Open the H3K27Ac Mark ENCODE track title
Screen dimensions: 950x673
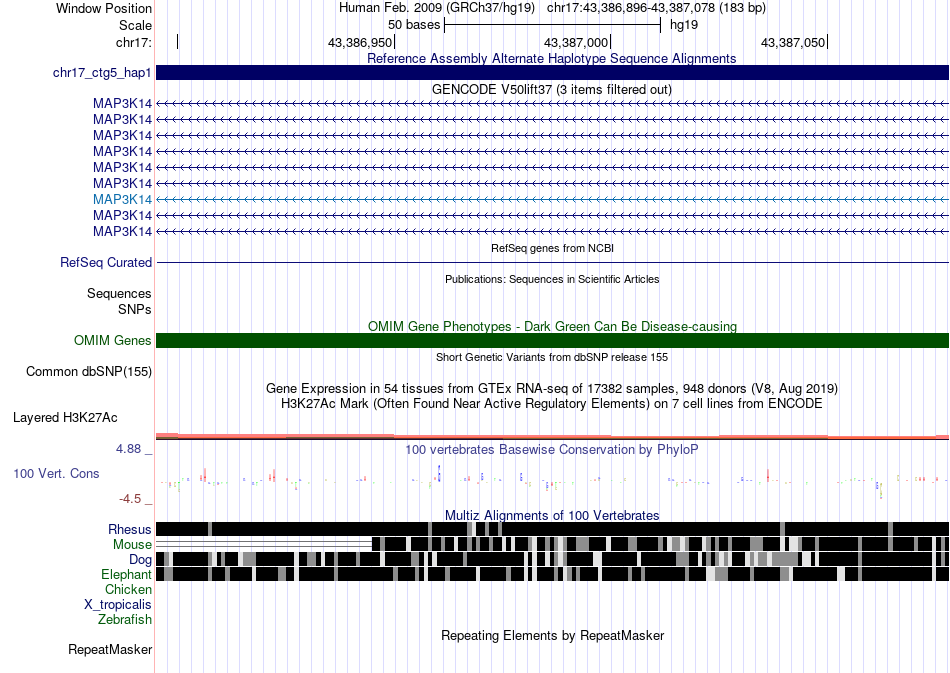click(x=552, y=403)
